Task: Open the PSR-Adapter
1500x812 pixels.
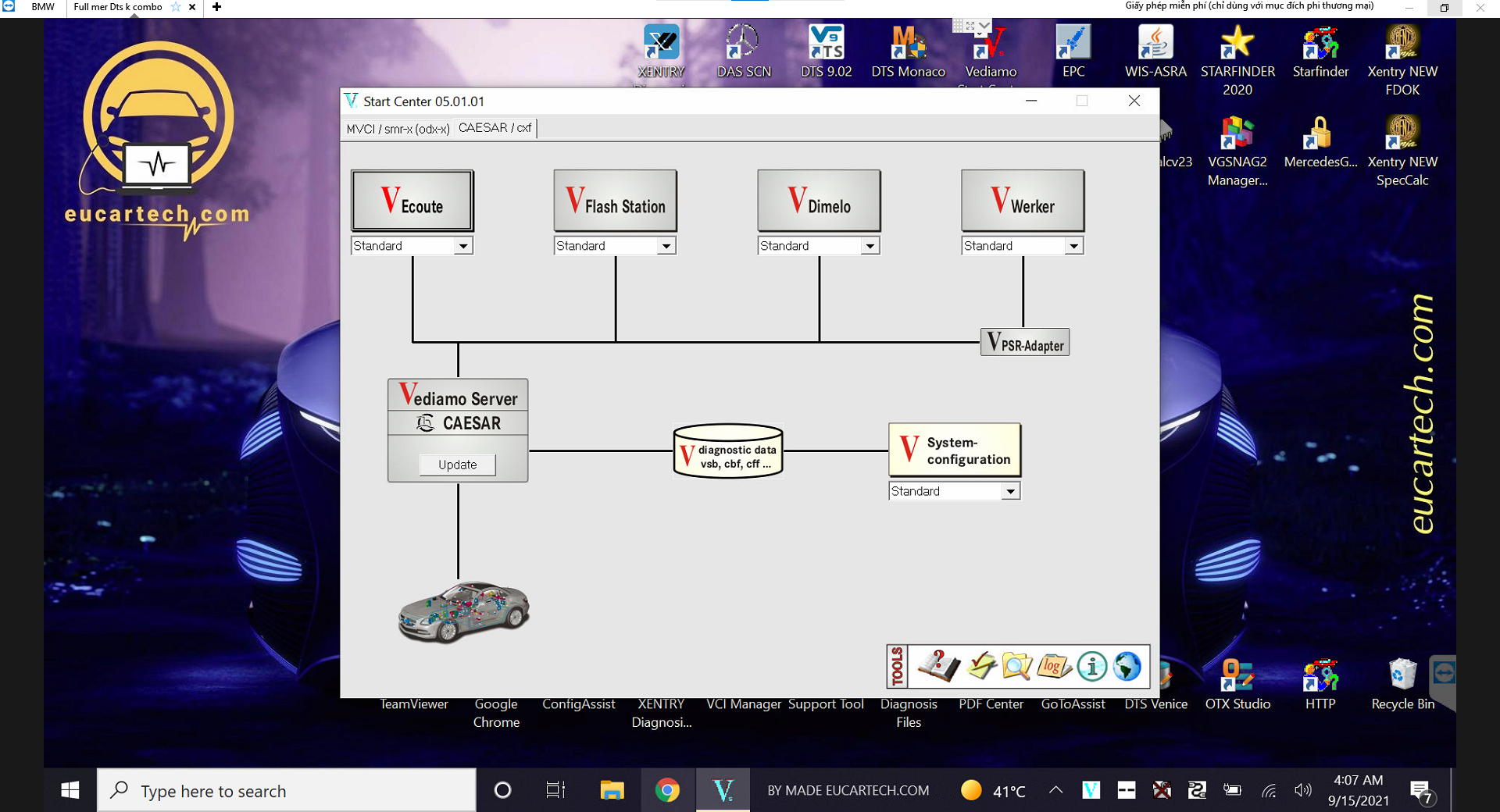Action: click(1025, 343)
